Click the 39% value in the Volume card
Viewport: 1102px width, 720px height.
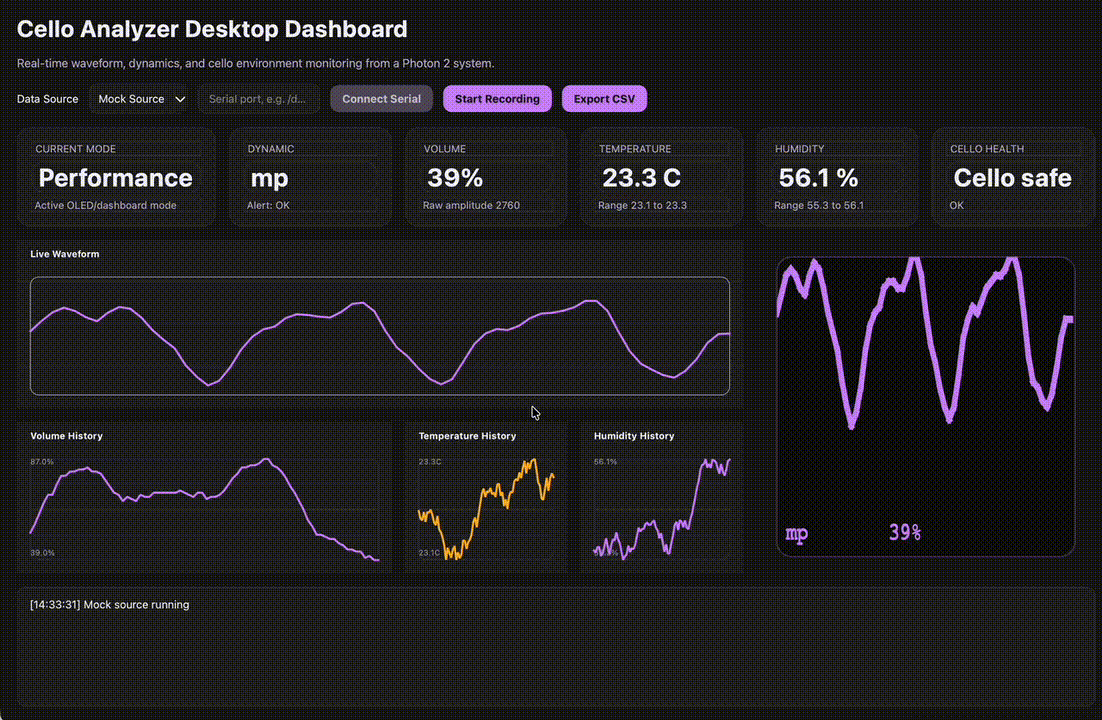coord(455,178)
